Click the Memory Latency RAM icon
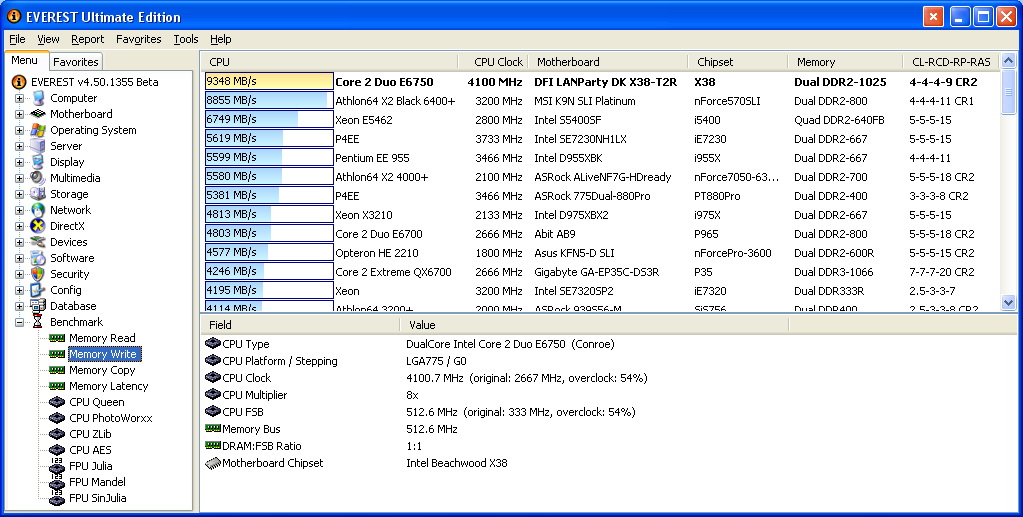 tap(57, 386)
